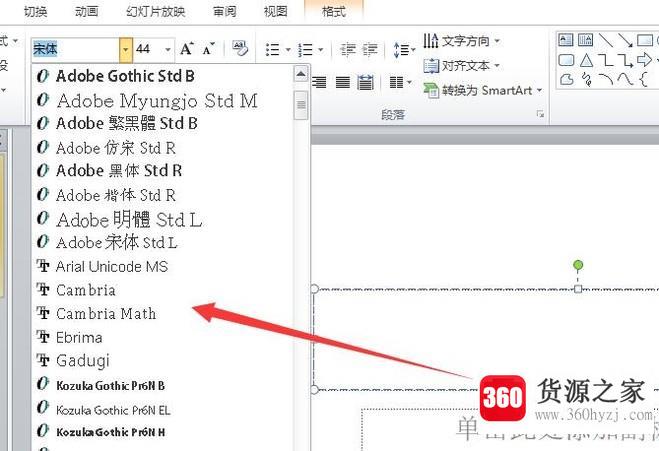Image resolution: width=659 pixels, height=451 pixels.
Task: Choose Adobe Gothic Std B font
Action: point(162,76)
